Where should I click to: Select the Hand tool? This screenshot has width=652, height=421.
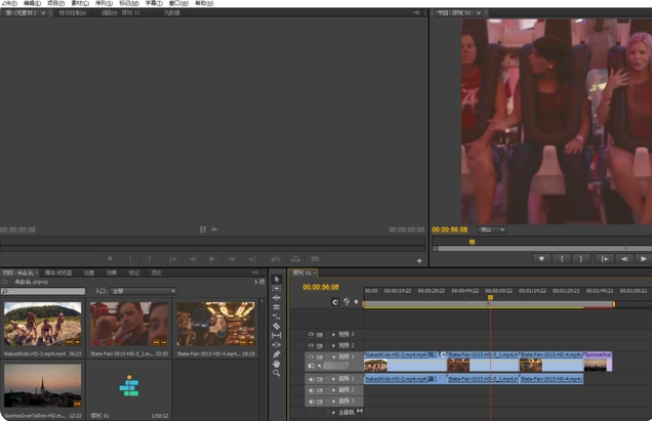(x=277, y=363)
